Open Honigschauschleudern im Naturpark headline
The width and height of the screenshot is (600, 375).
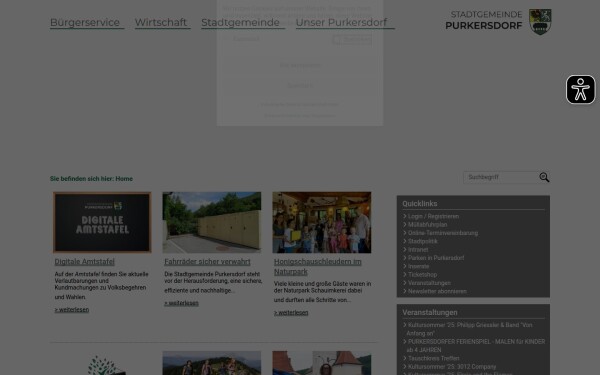point(318,267)
